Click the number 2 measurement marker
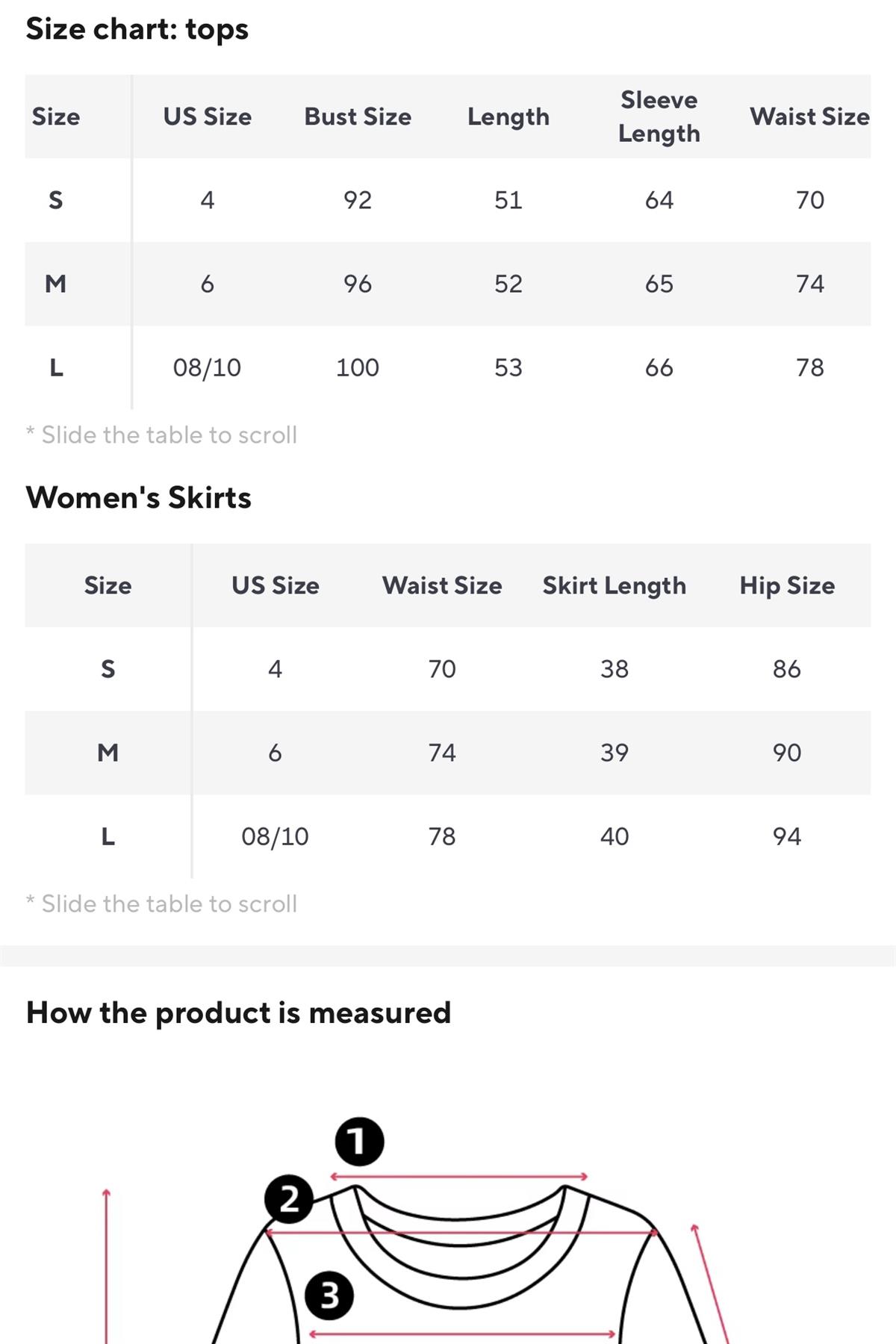896x1344 pixels. pos(289,1199)
